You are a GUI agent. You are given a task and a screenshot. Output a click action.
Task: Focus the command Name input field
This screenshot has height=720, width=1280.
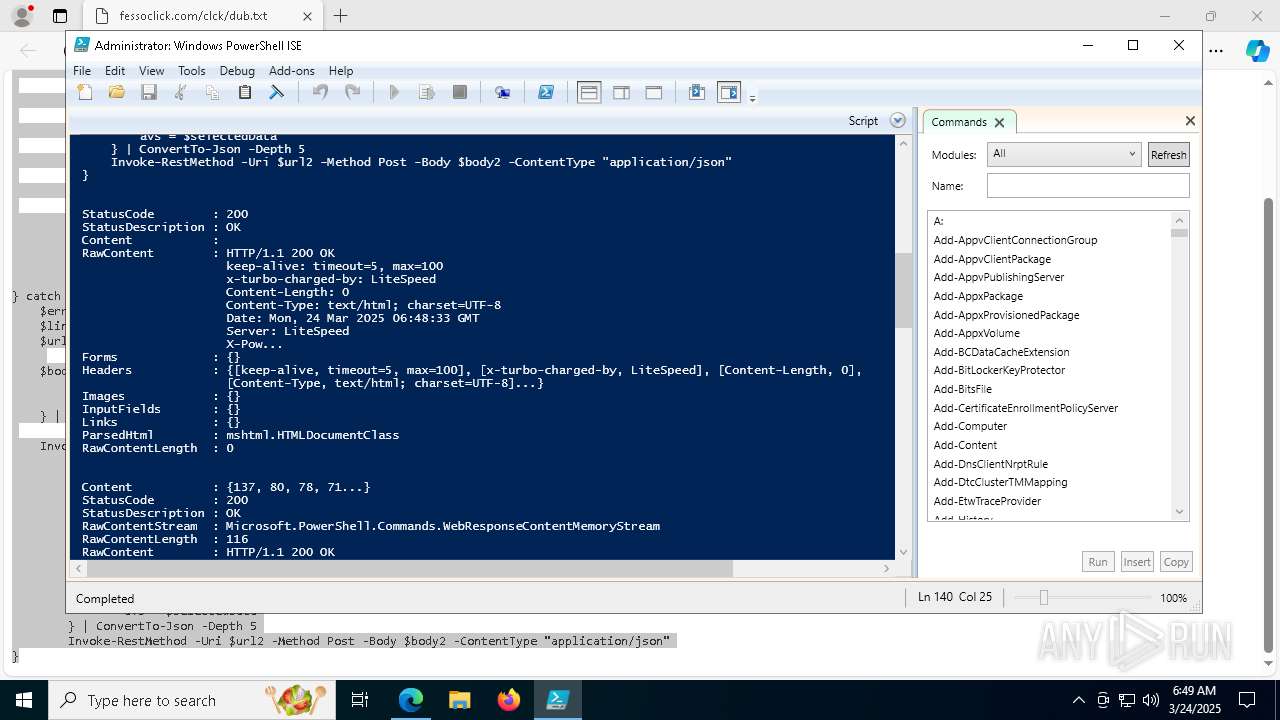1088,186
